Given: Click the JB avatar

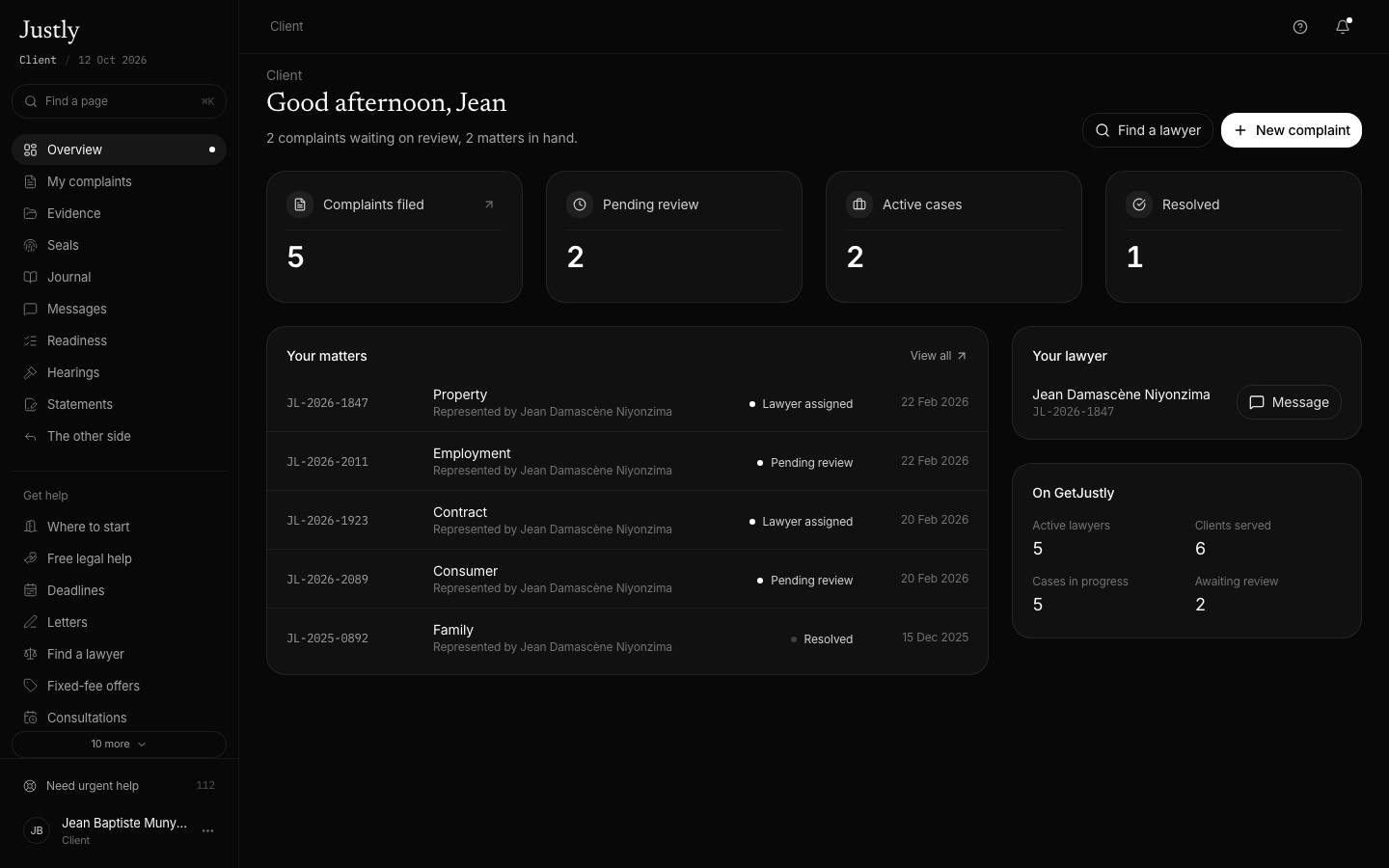Looking at the screenshot, I should (37, 830).
